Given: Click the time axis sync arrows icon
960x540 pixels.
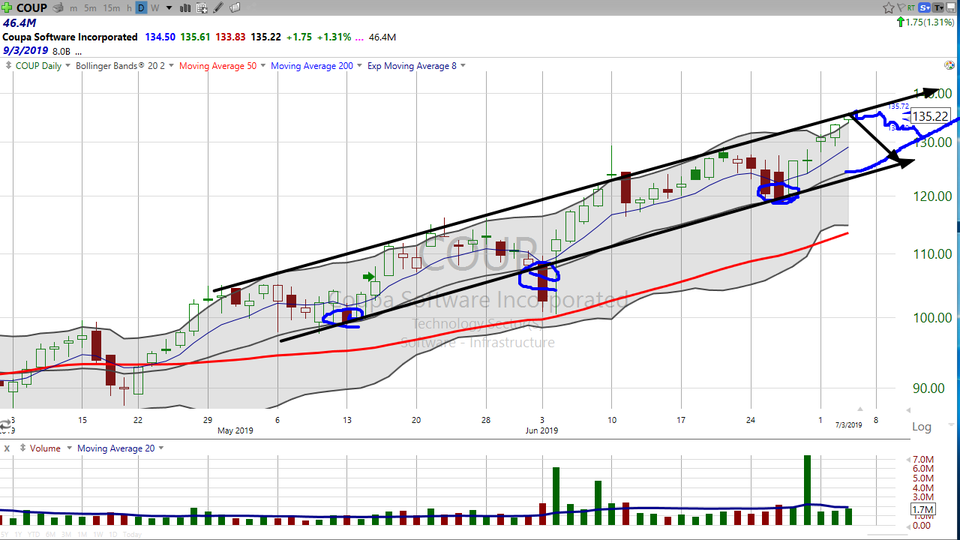Looking at the screenshot, I should click(x=6, y=424).
